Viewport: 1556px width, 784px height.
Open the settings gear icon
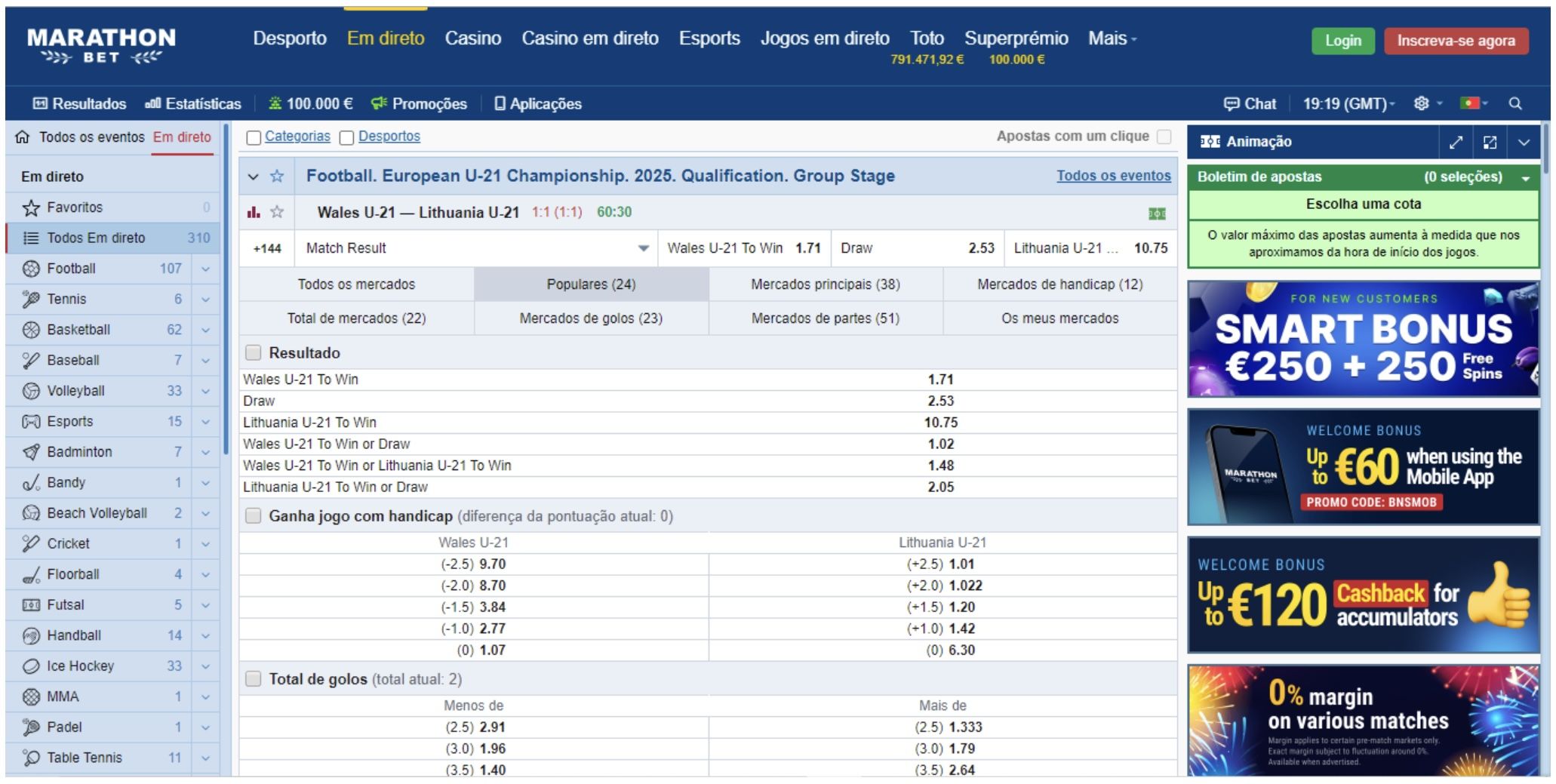[x=1421, y=103]
